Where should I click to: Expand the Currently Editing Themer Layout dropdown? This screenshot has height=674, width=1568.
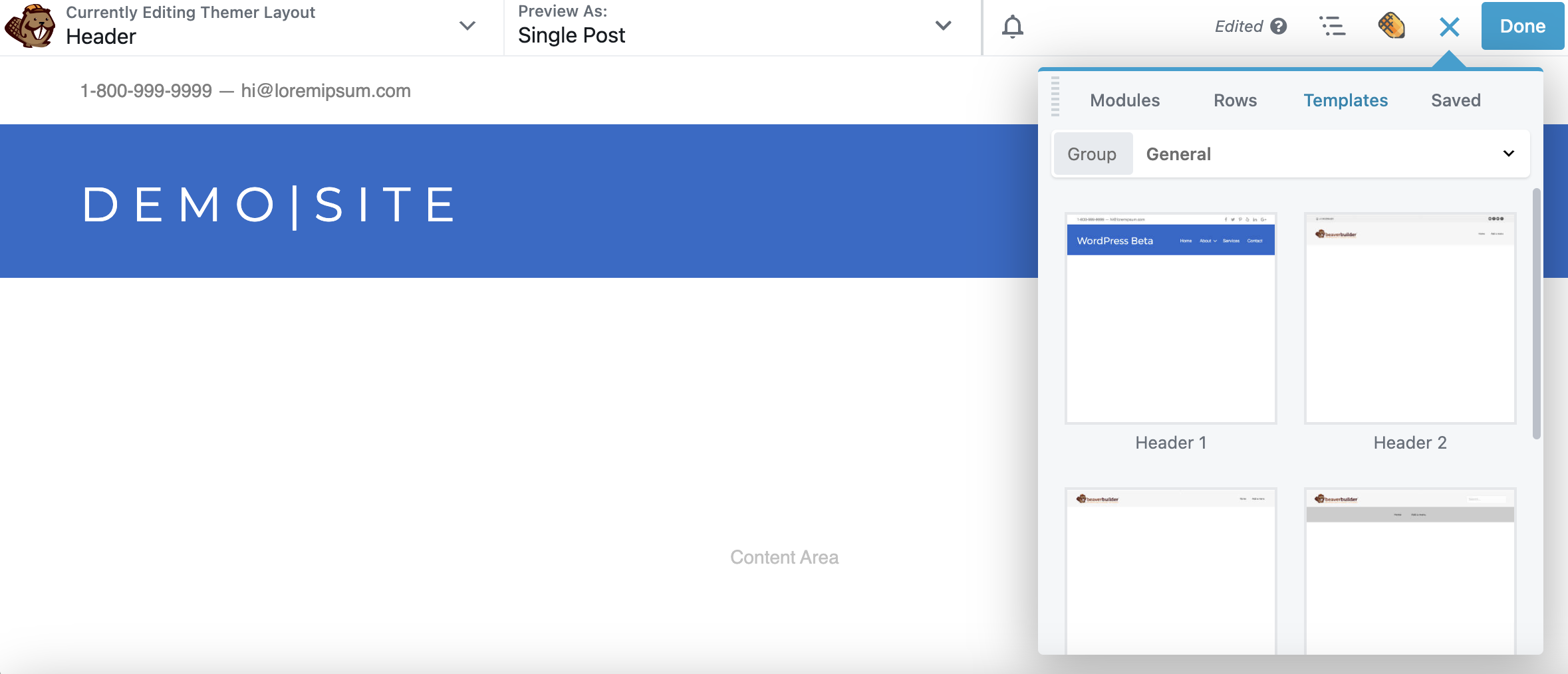467,27
